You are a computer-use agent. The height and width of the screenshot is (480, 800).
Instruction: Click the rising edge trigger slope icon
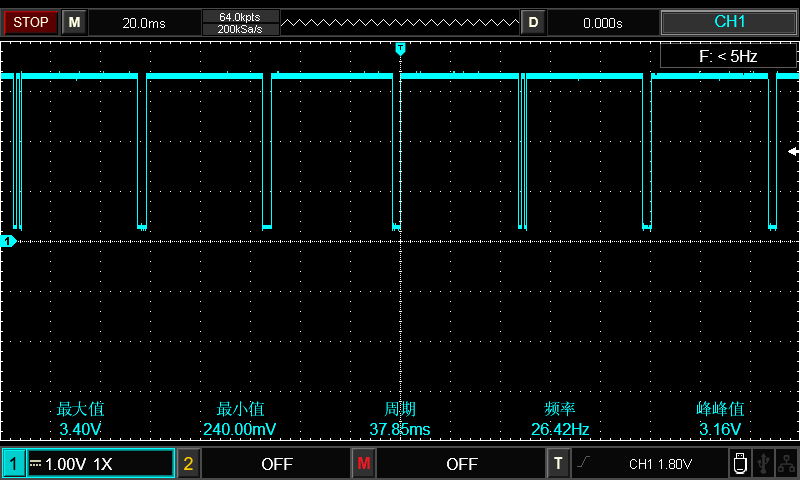click(x=584, y=462)
